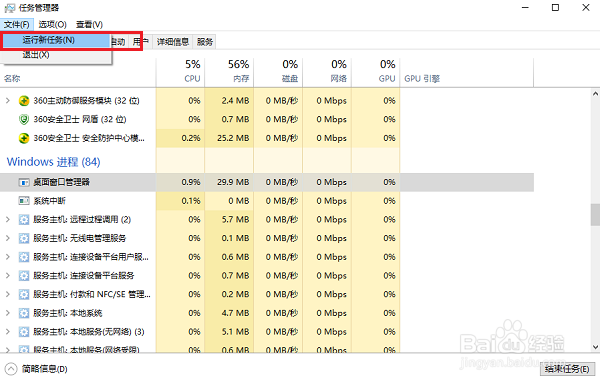Viewport: 600px width, 384px height.
Task: Collapse to 简略信息(D) view with arrow
Action: point(11,369)
